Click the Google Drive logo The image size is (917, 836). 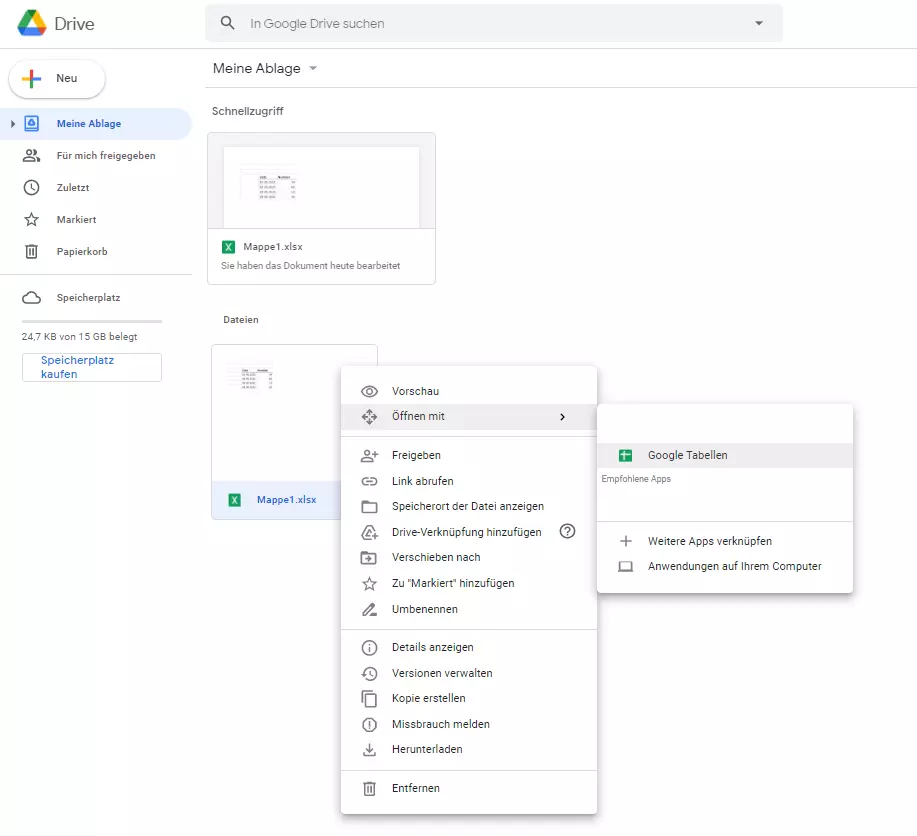pos(32,23)
